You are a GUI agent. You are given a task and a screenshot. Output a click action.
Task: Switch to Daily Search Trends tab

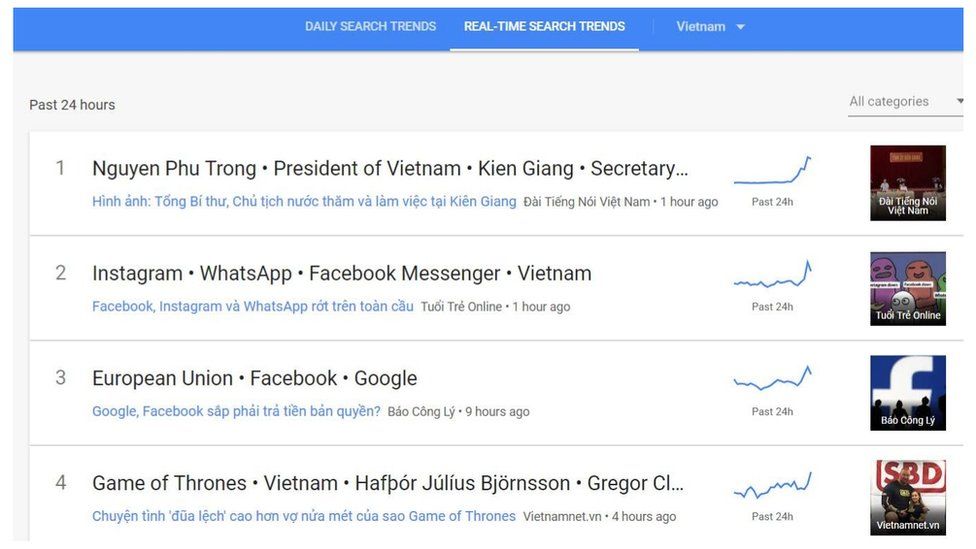click(370, 26)
